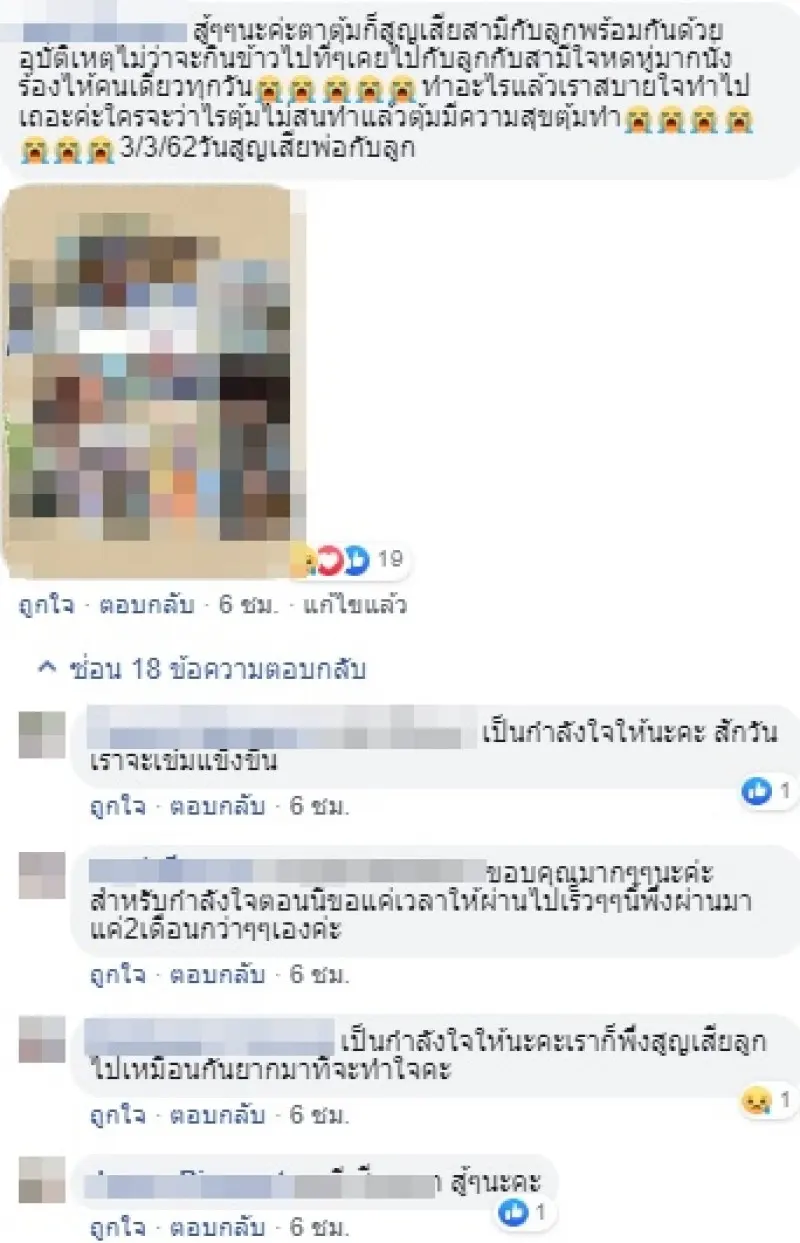Viewport: 800px width, 1243px height.
Task: Click the sad reaction icon on third reply
Action: pyautogui.click(x=755, y=1101)
